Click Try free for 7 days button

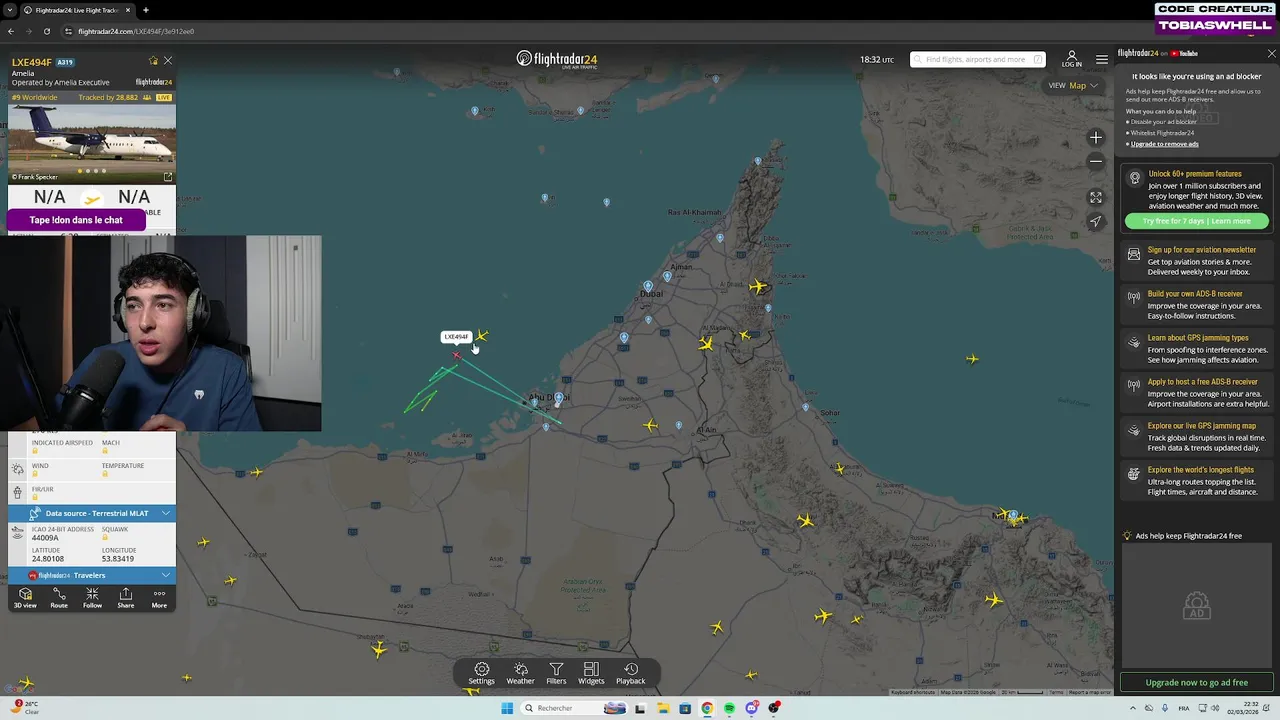pyautogui.click(x=1197, y=221)
